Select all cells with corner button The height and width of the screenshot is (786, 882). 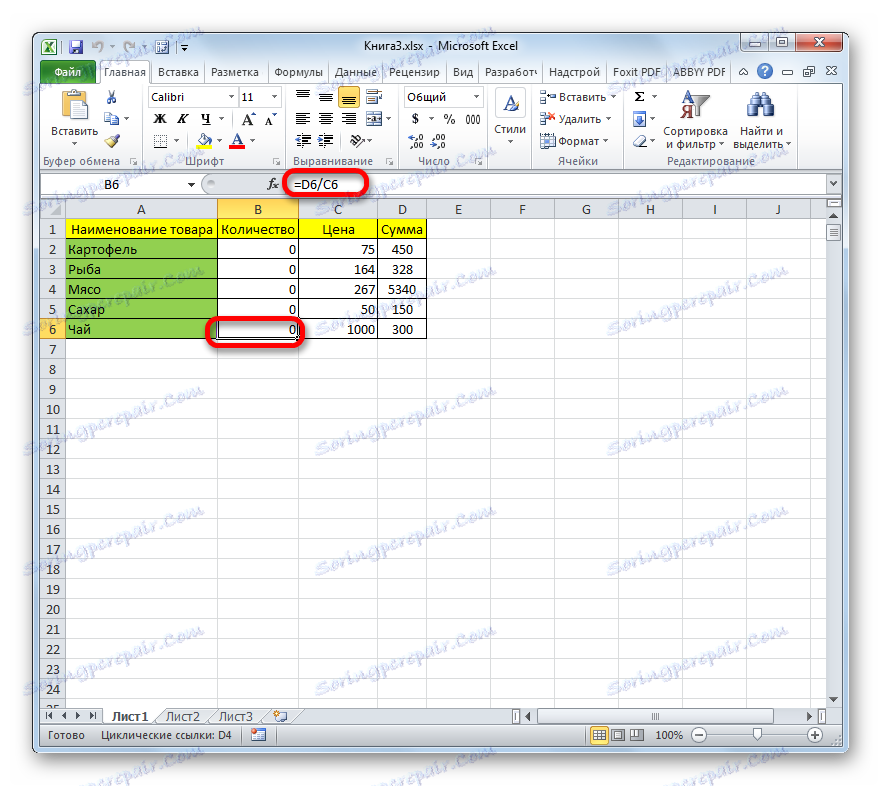pyautogui.click(x=53, y=210)
